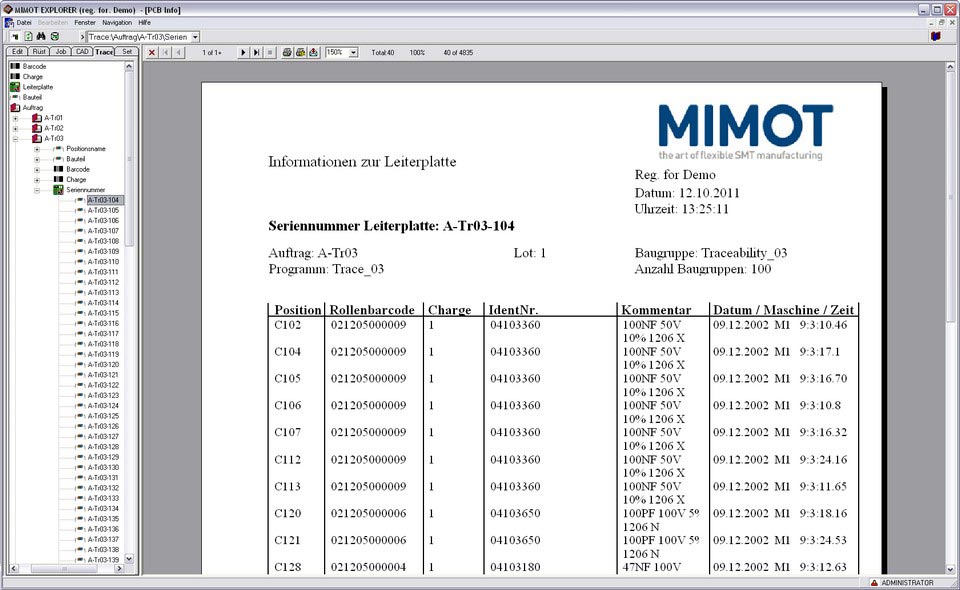Click the green database icon right of binoculars

pyautogui.click(x=54, y=37)
